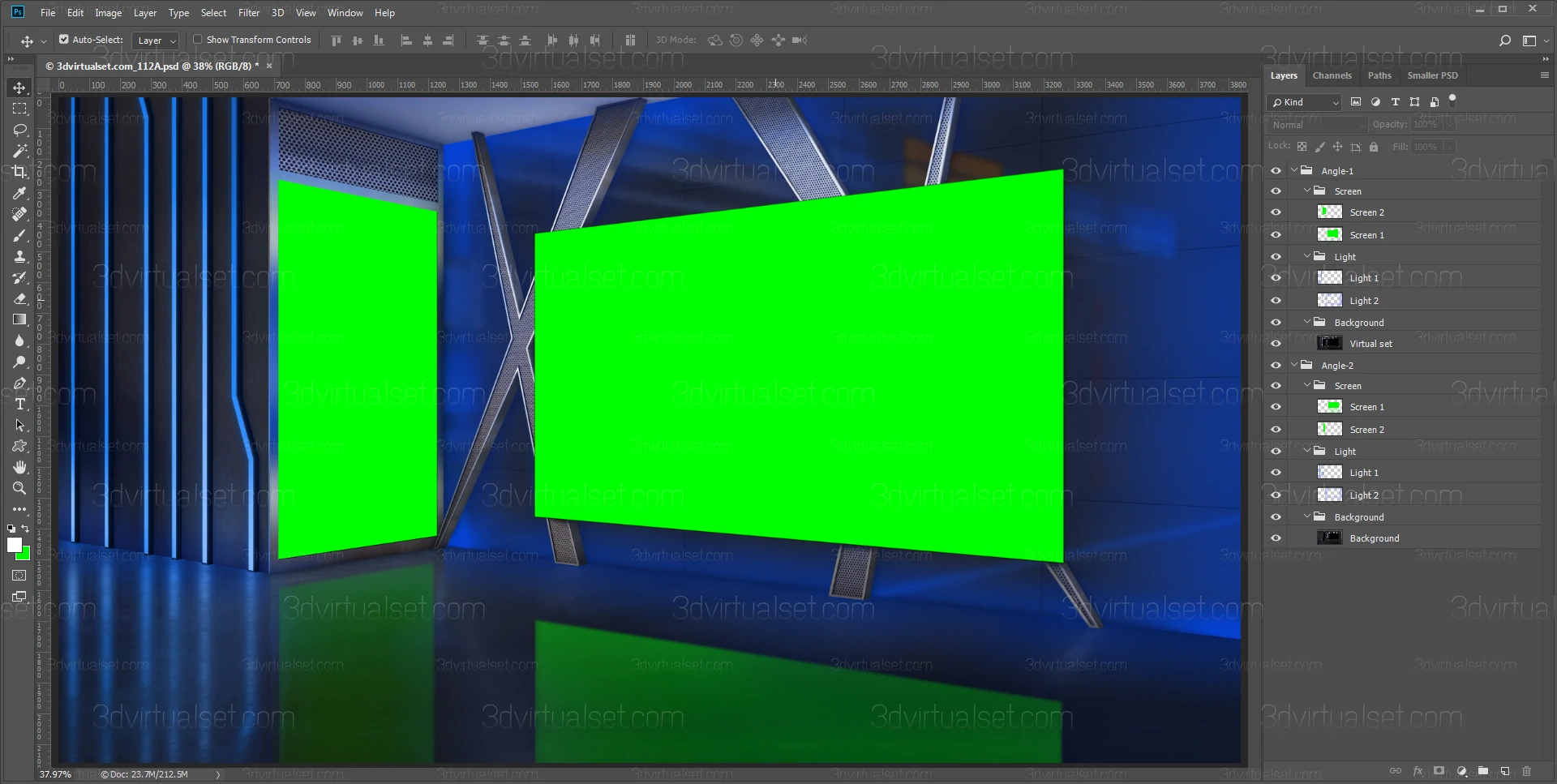
Task: Switch to the Smaller PSD tab
Action: click(1432, 75)
